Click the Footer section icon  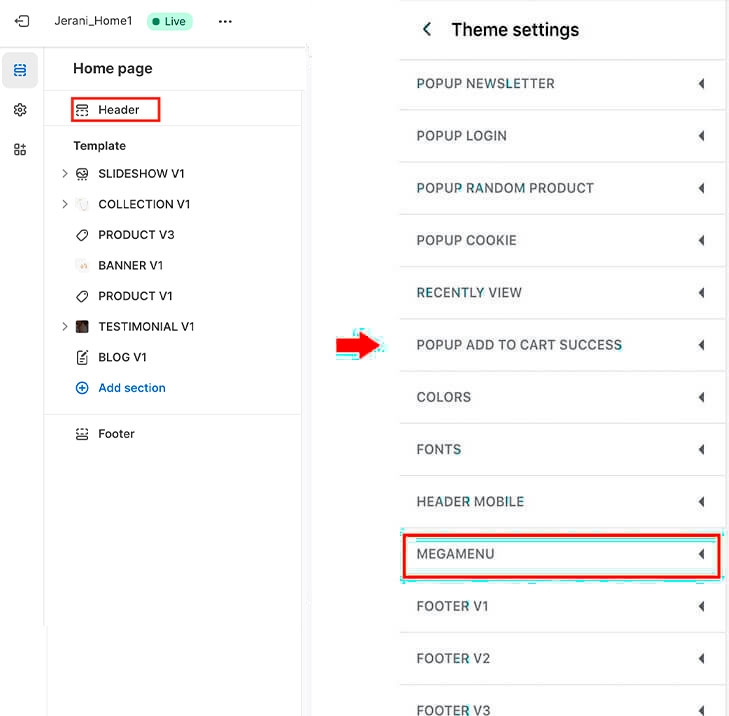coord(82,434)
